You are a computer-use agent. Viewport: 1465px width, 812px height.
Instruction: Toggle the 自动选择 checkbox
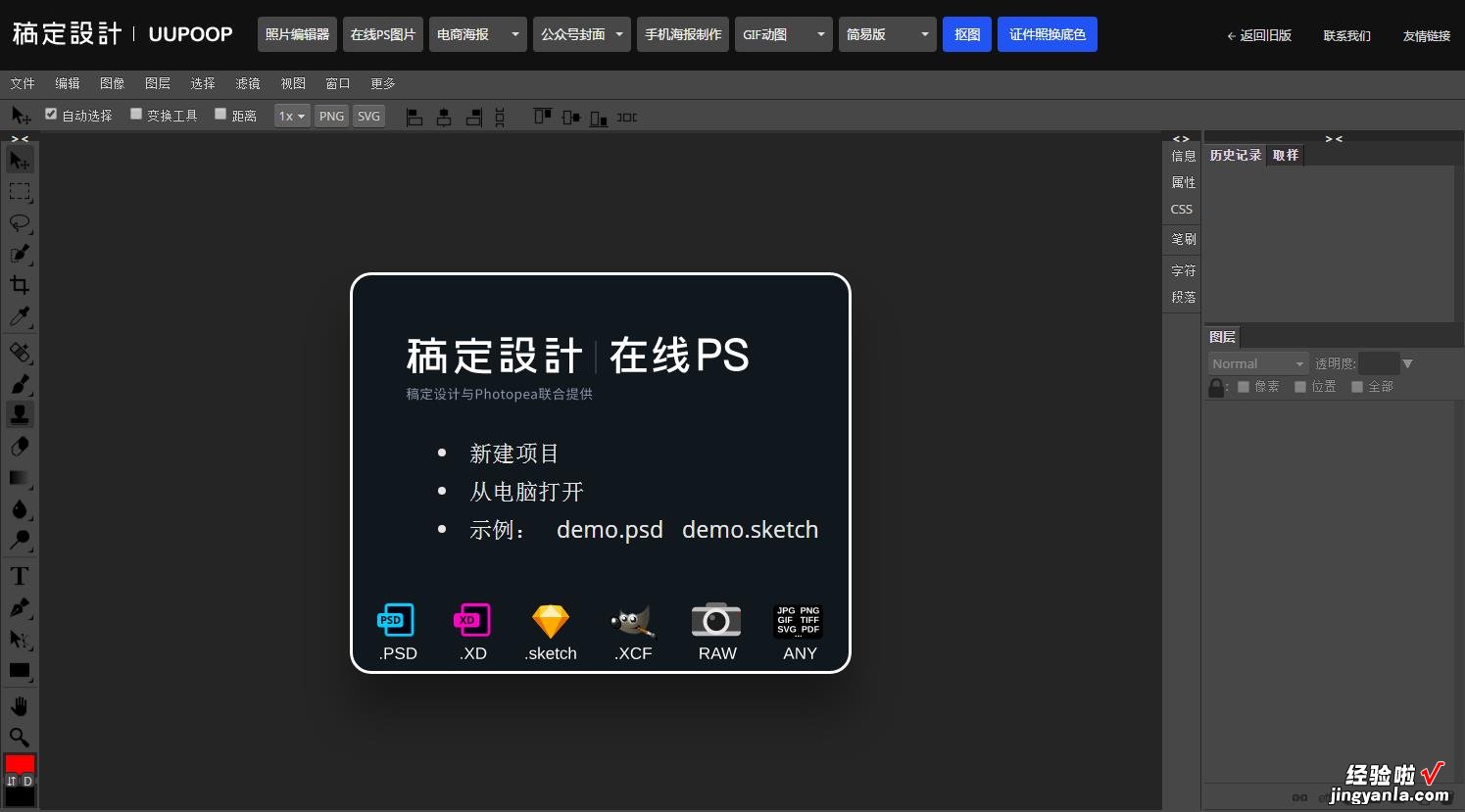pos(51,114)
